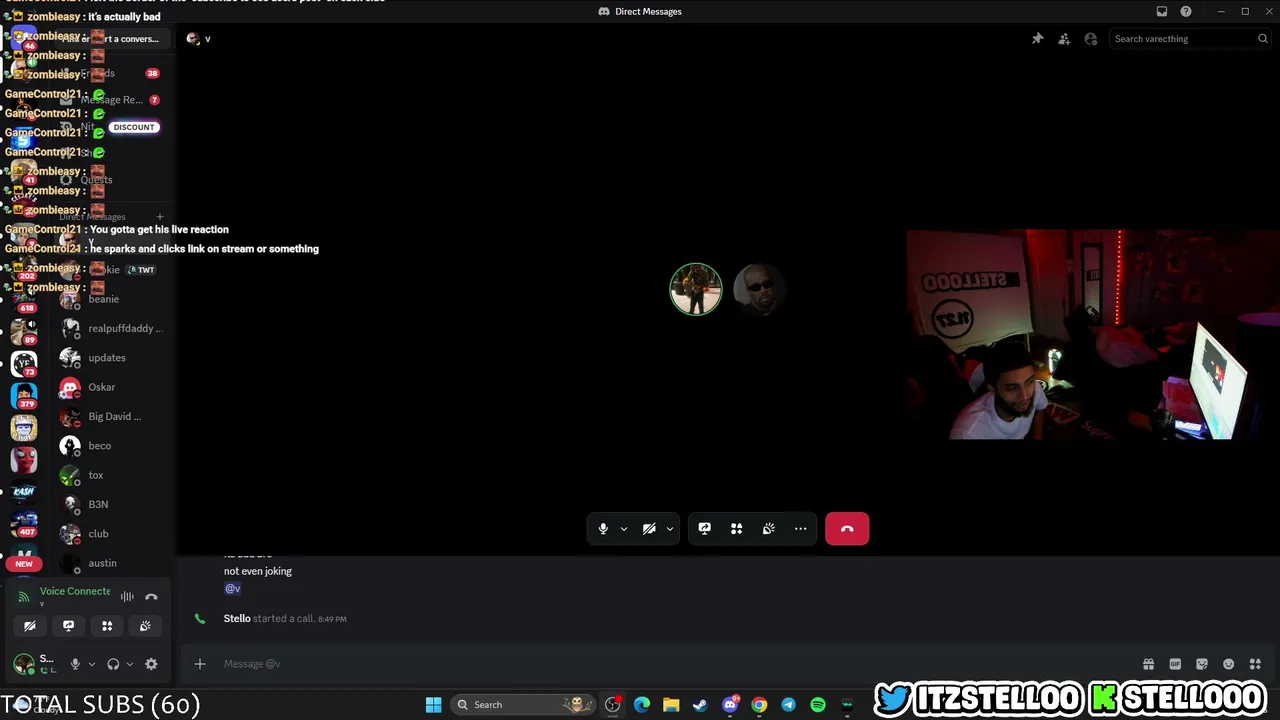The image size is (1280, 720).
Task: Open the beco direct message
Action: (x=110, y=446)
